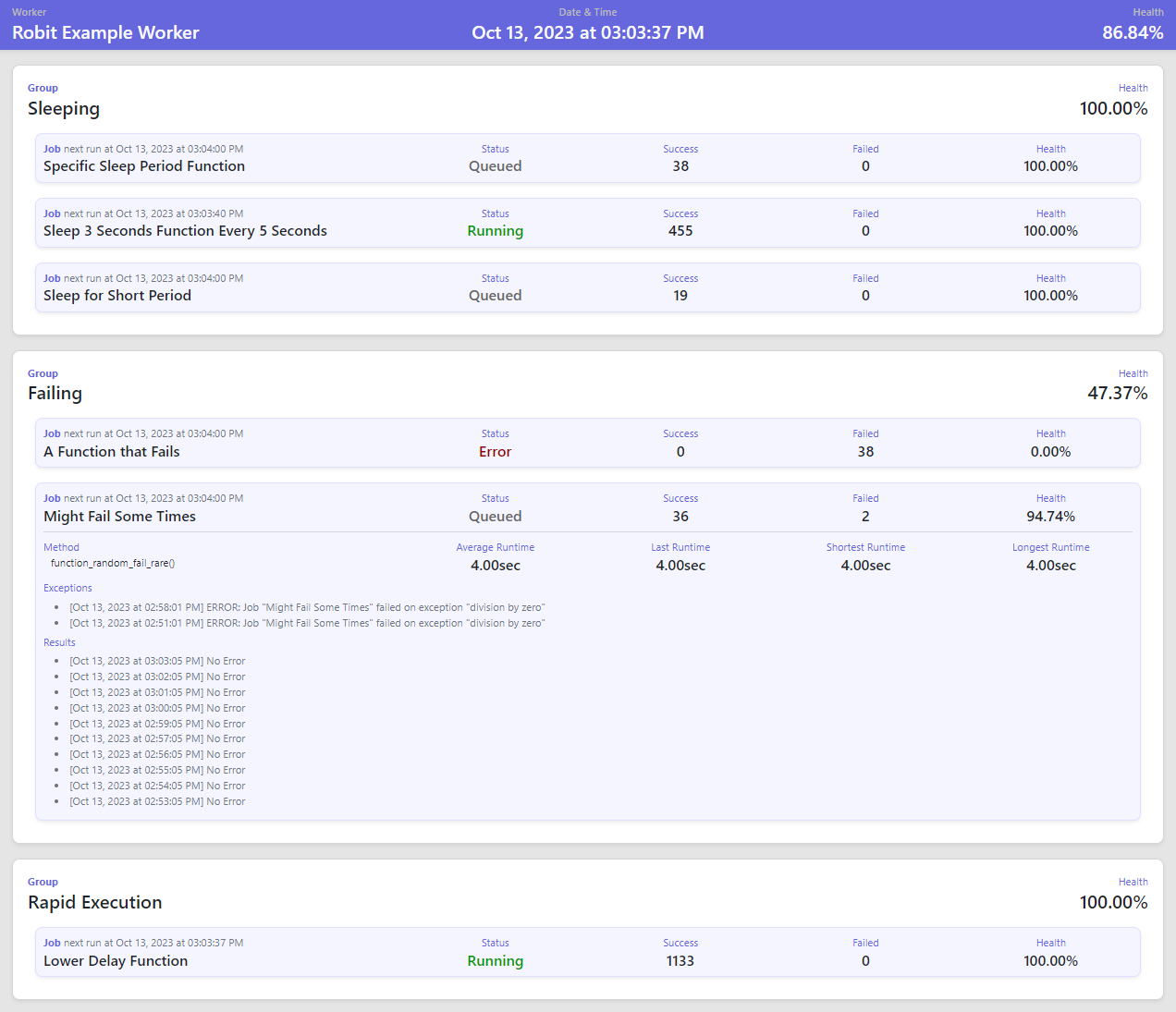
Task: Click the 02:58:01 PM division by zero exception
Action: point(307,608)
